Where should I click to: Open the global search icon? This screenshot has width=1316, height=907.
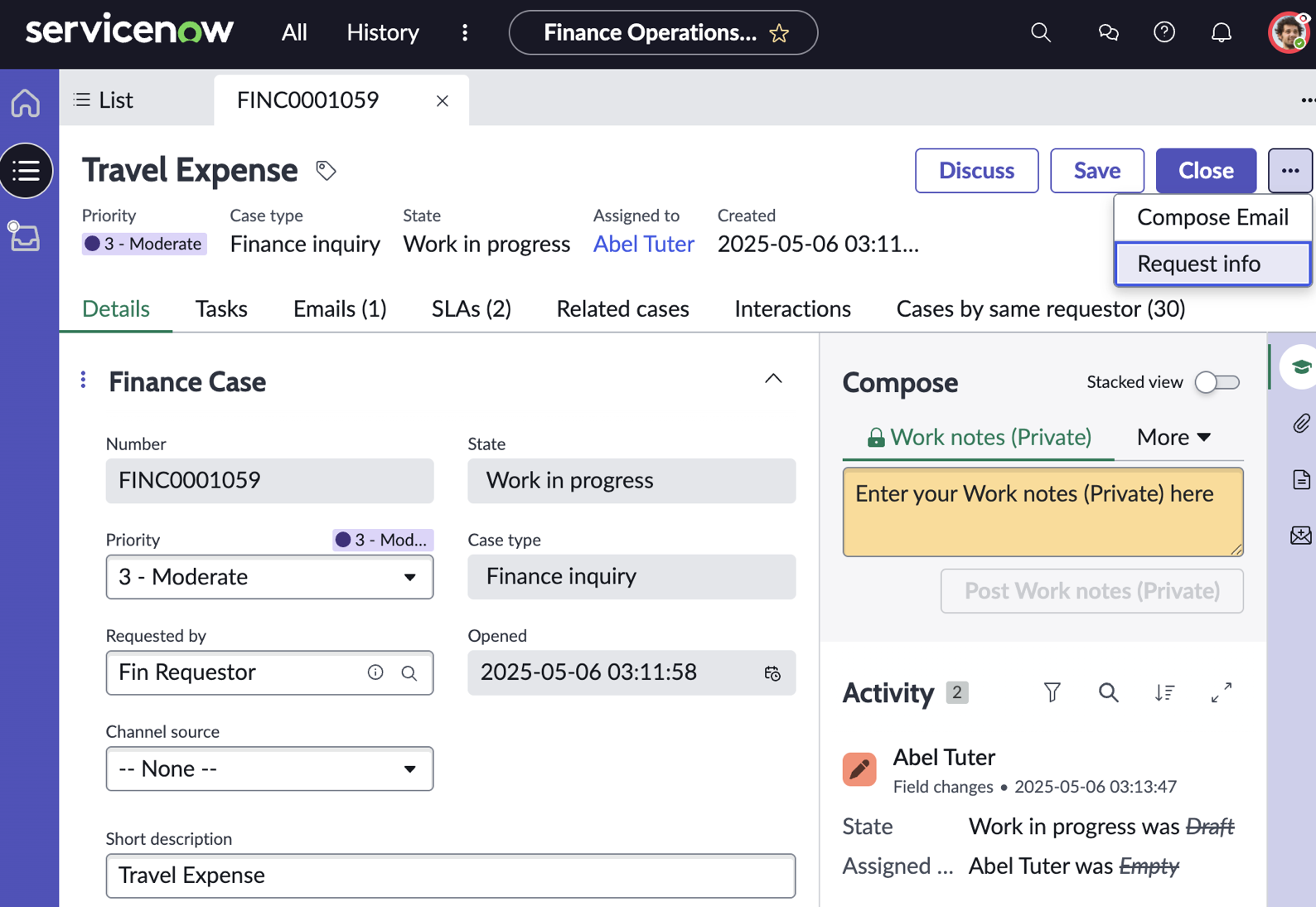pyautogui.click(x=1041, y=32)
